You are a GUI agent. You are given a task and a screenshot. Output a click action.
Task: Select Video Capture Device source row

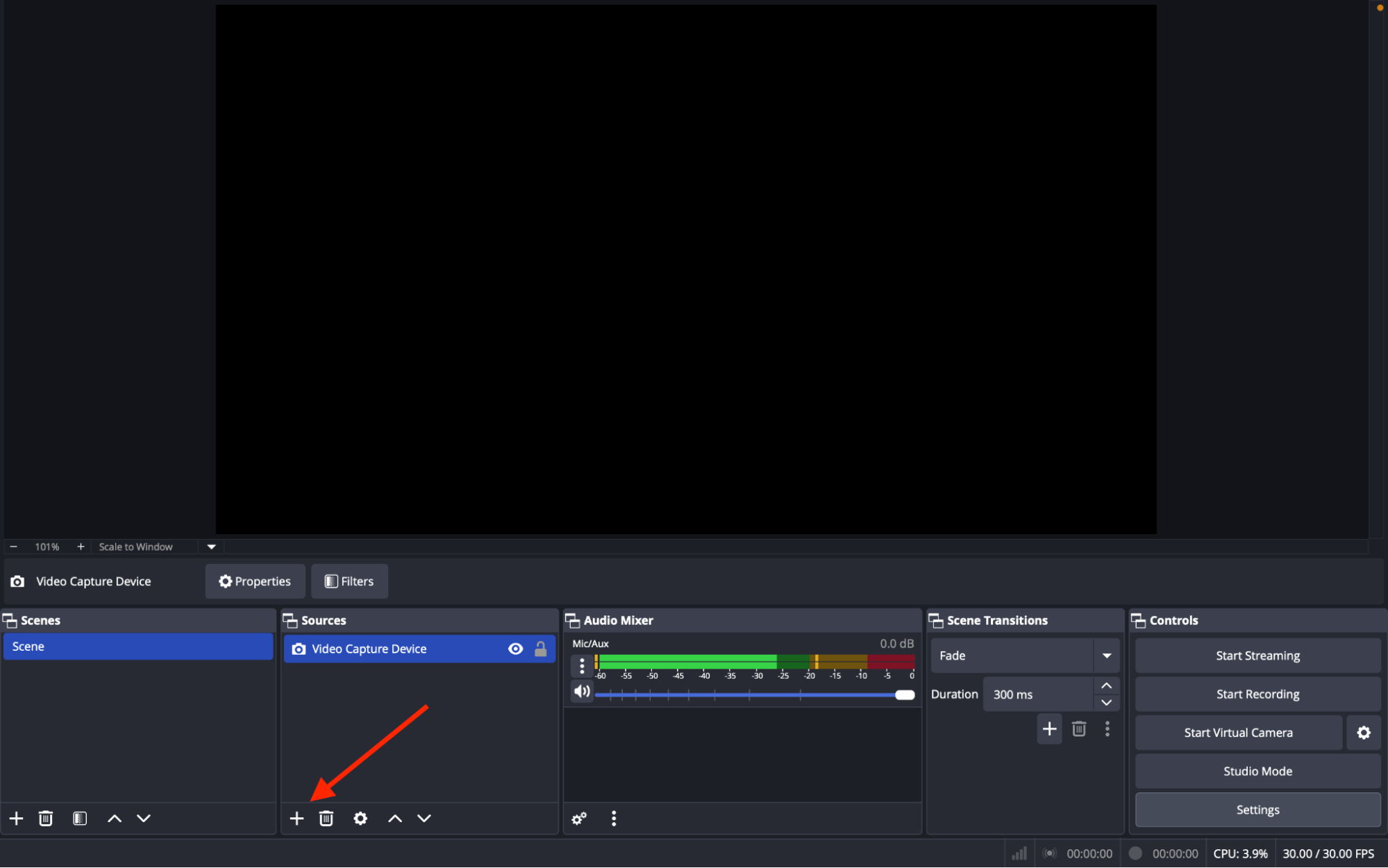coord(419,649)
